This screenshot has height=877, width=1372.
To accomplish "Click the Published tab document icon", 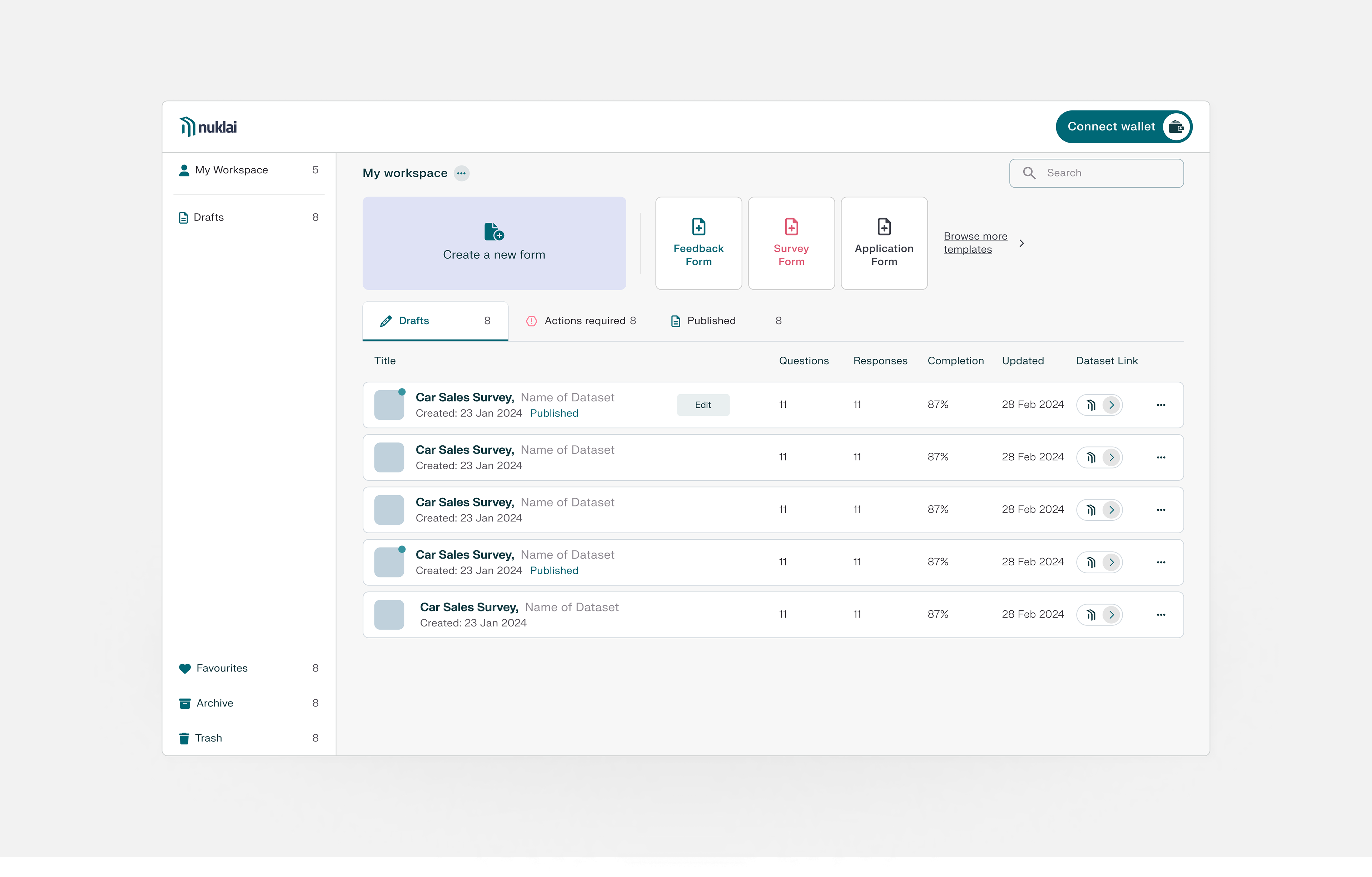I will [676, 321].
